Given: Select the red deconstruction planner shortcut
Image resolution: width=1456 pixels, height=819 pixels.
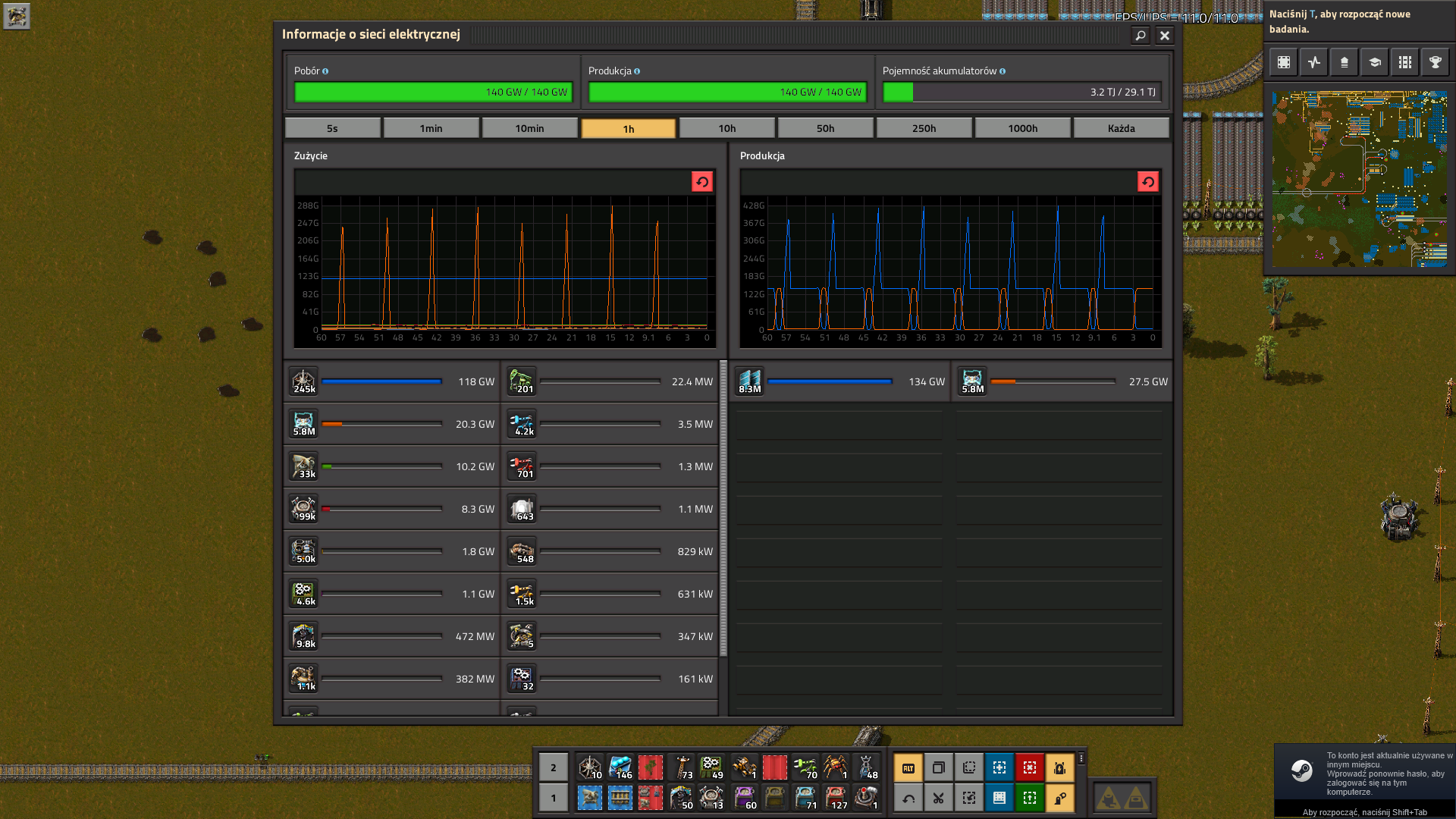Looking at the screenshot, I should (1029, 767).
